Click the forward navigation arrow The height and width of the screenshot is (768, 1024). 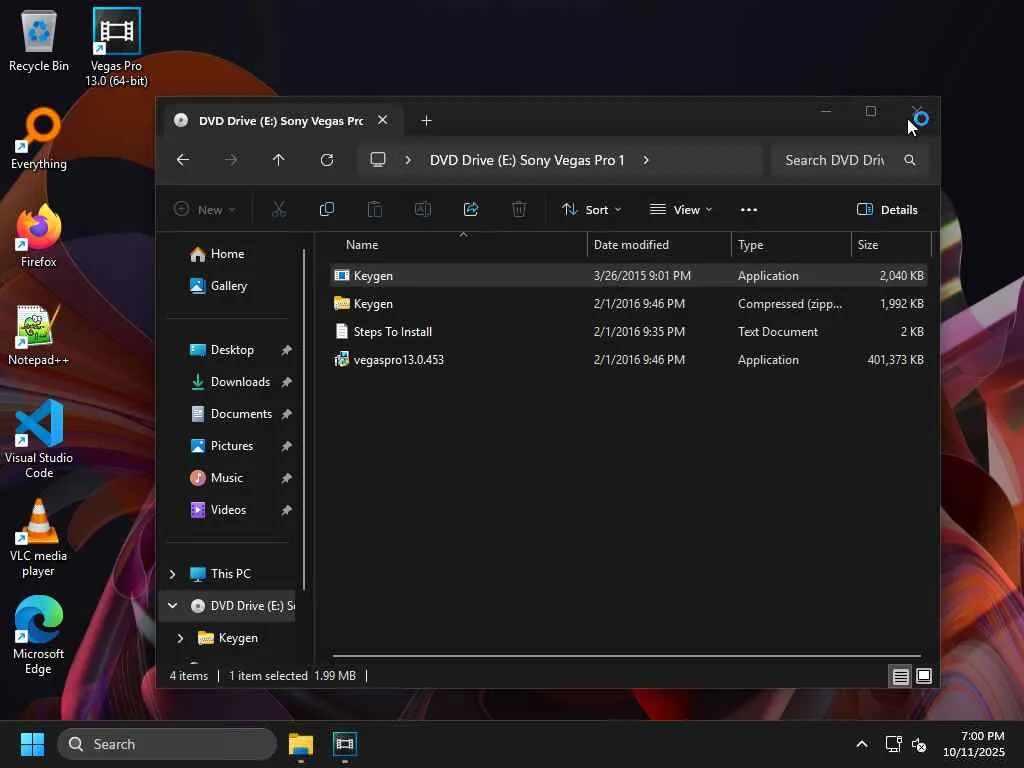[231, 160]
